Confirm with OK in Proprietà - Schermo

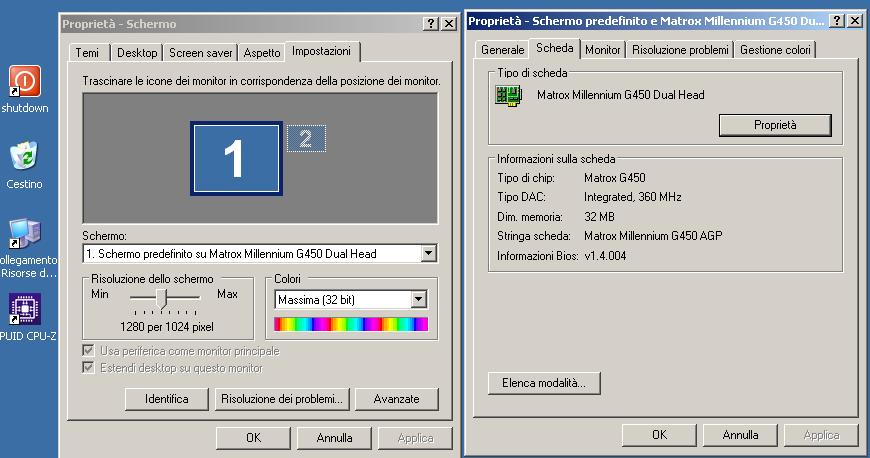coord(254,438)
